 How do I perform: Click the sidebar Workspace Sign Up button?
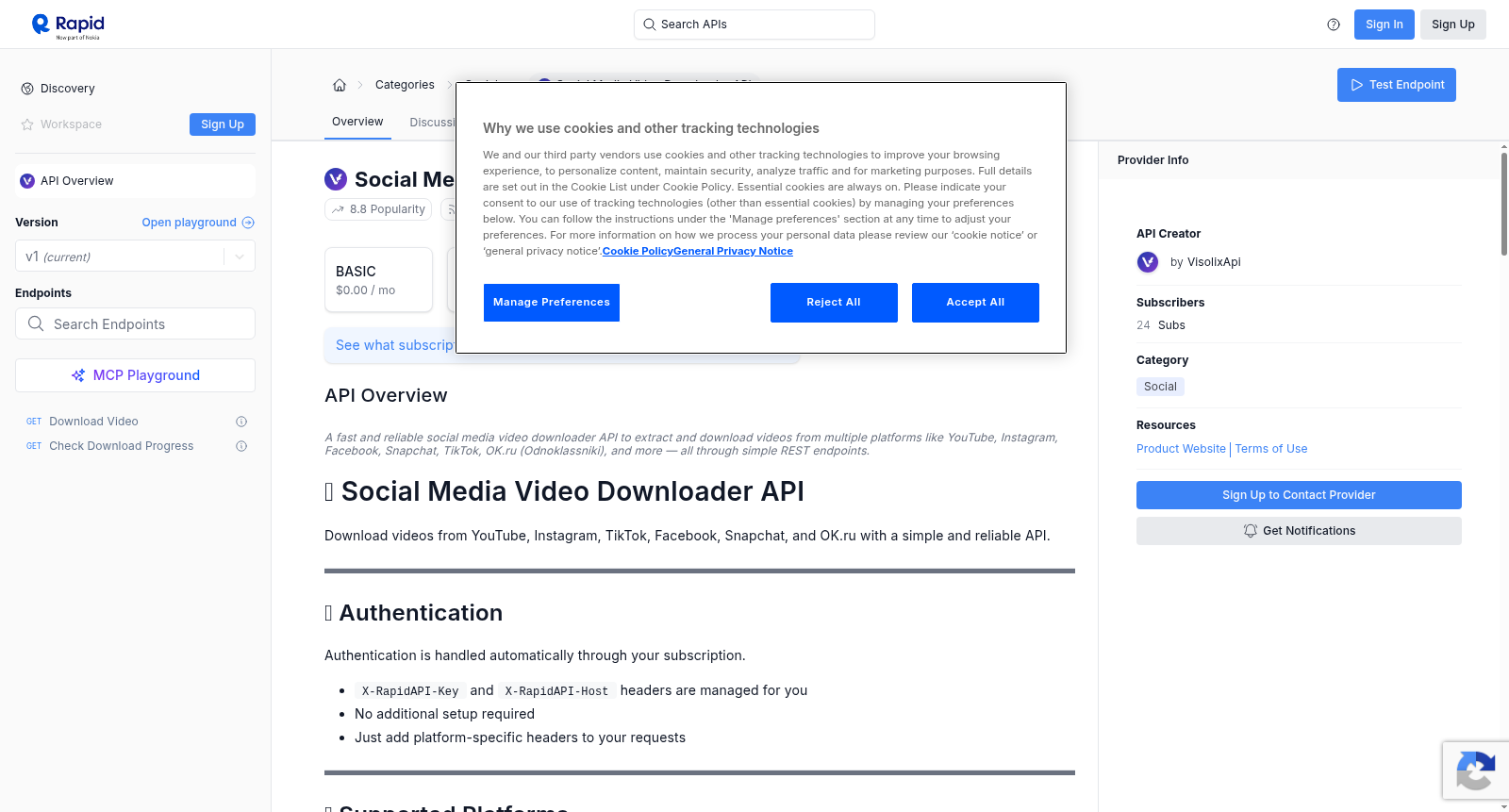point(223,124)
